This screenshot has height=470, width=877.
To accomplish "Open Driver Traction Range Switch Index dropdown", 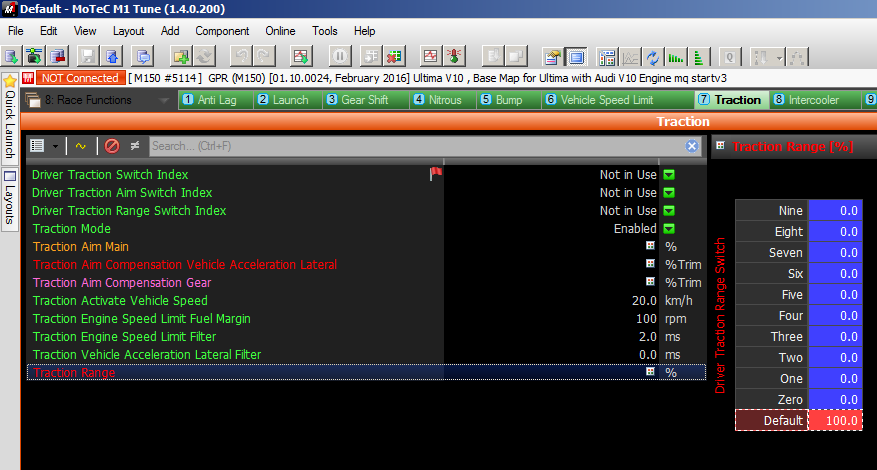I will 668,210.
